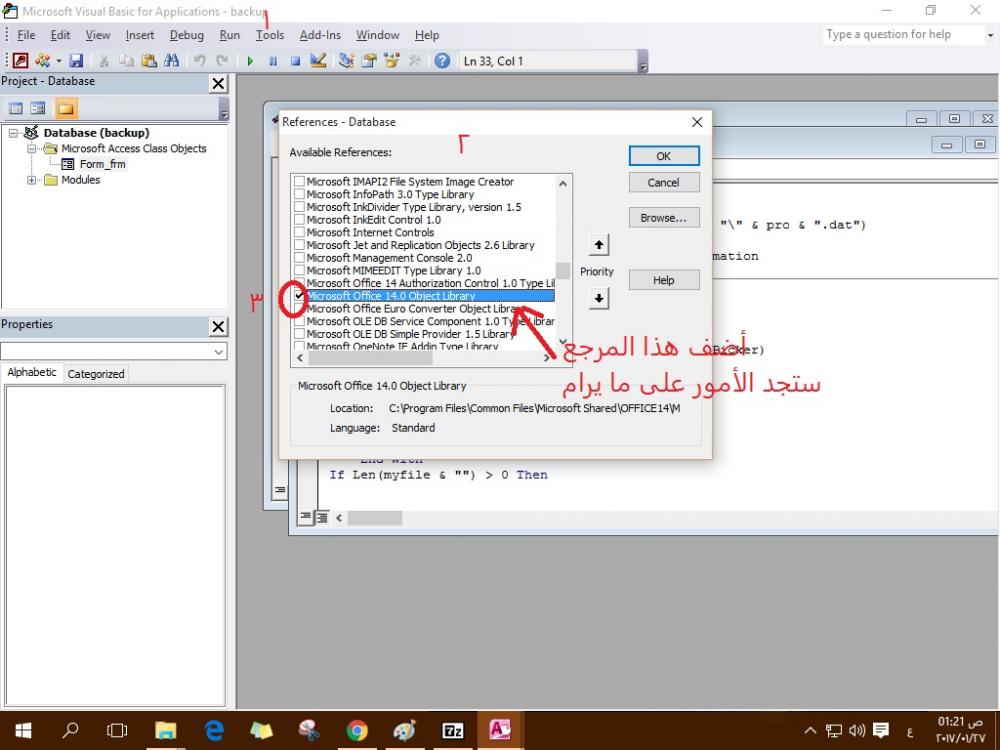
Task: Switch to the Categorized properties tab
Action: (96, 374)
